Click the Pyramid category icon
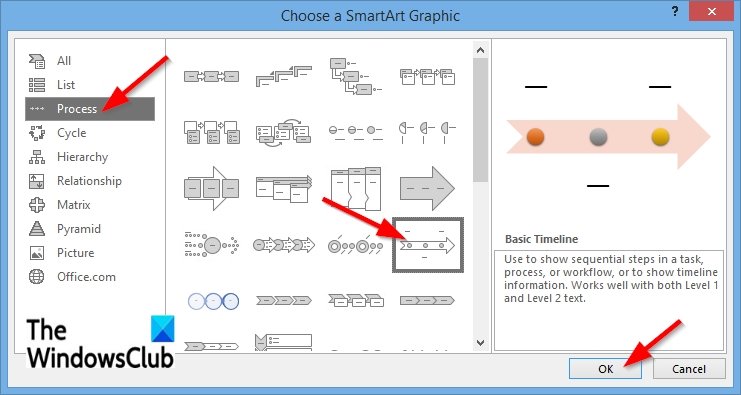This screenshot has width=741, height=395. 37,229
